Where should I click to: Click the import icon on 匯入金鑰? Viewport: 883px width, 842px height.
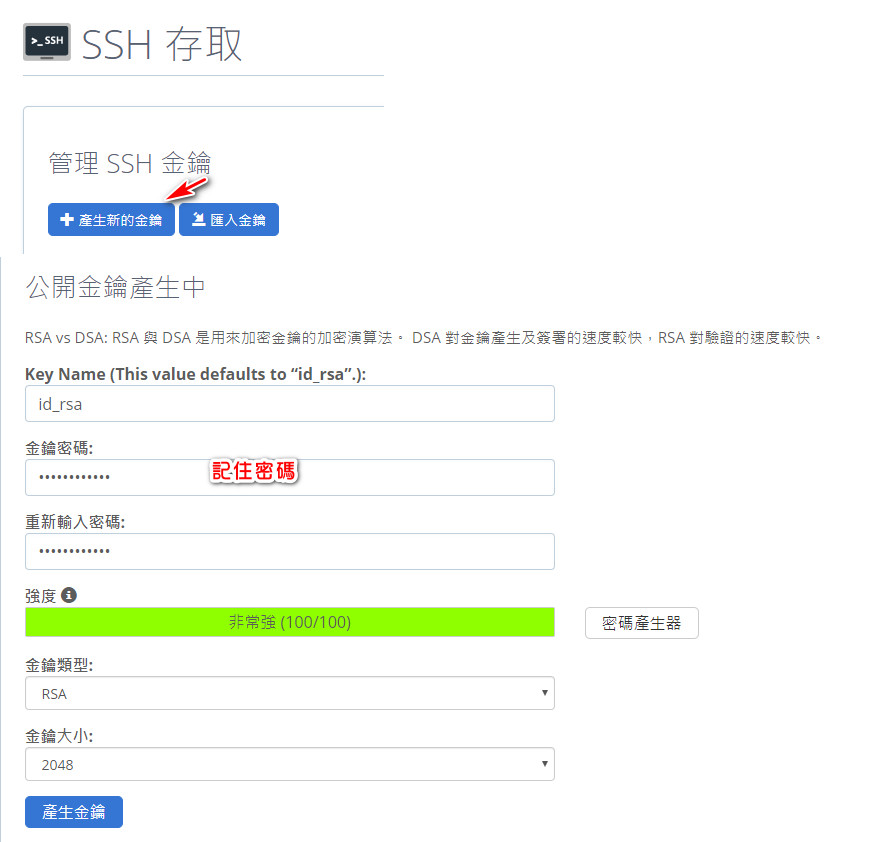pos(198,220)
